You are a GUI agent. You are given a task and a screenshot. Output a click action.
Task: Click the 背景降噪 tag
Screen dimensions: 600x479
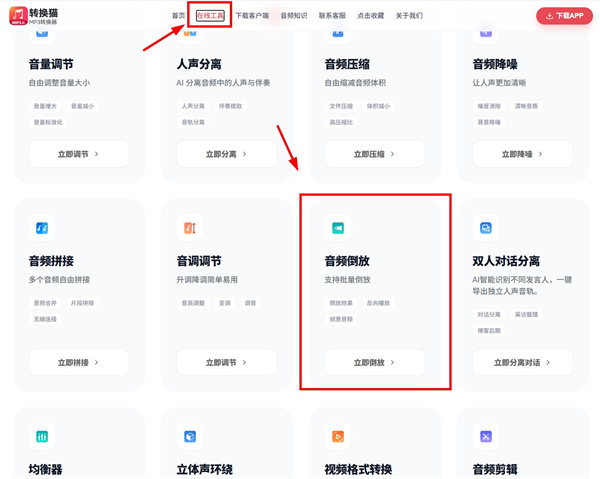pos(489,122)
